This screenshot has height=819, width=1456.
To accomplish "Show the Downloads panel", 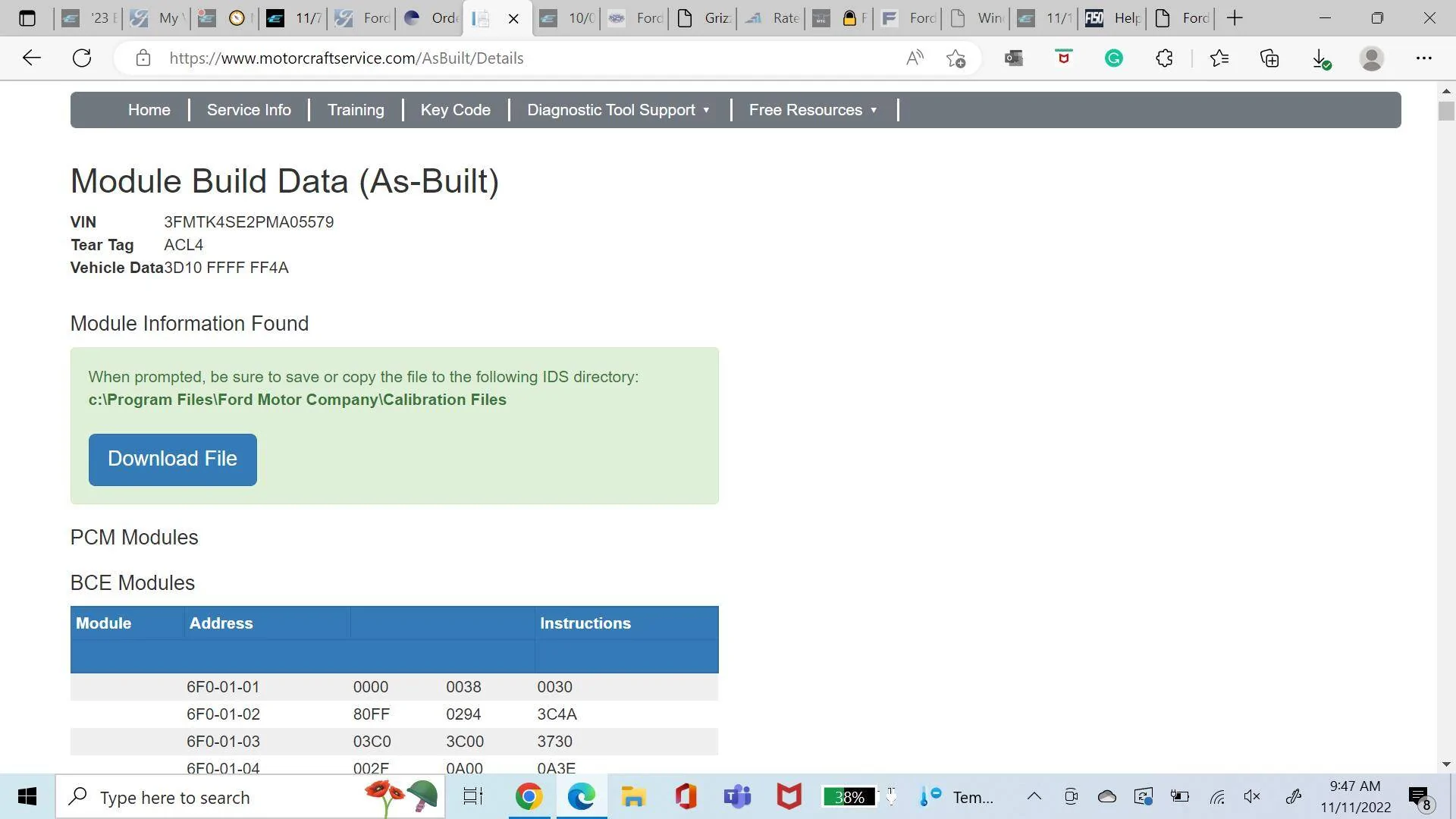I will click(1321, 58).
